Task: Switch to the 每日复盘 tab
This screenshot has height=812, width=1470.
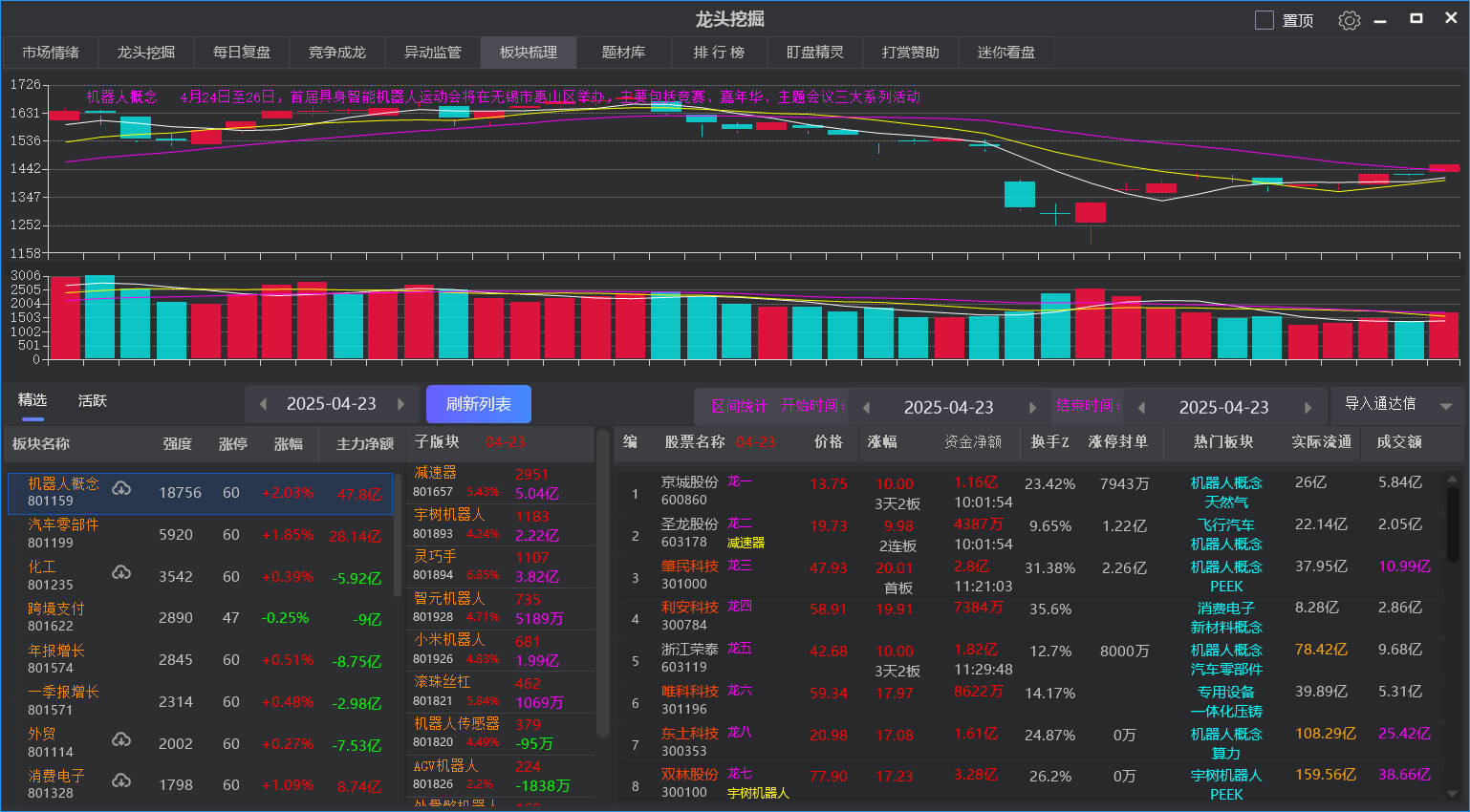Action: pyautogui.click(x=242, y=52)
